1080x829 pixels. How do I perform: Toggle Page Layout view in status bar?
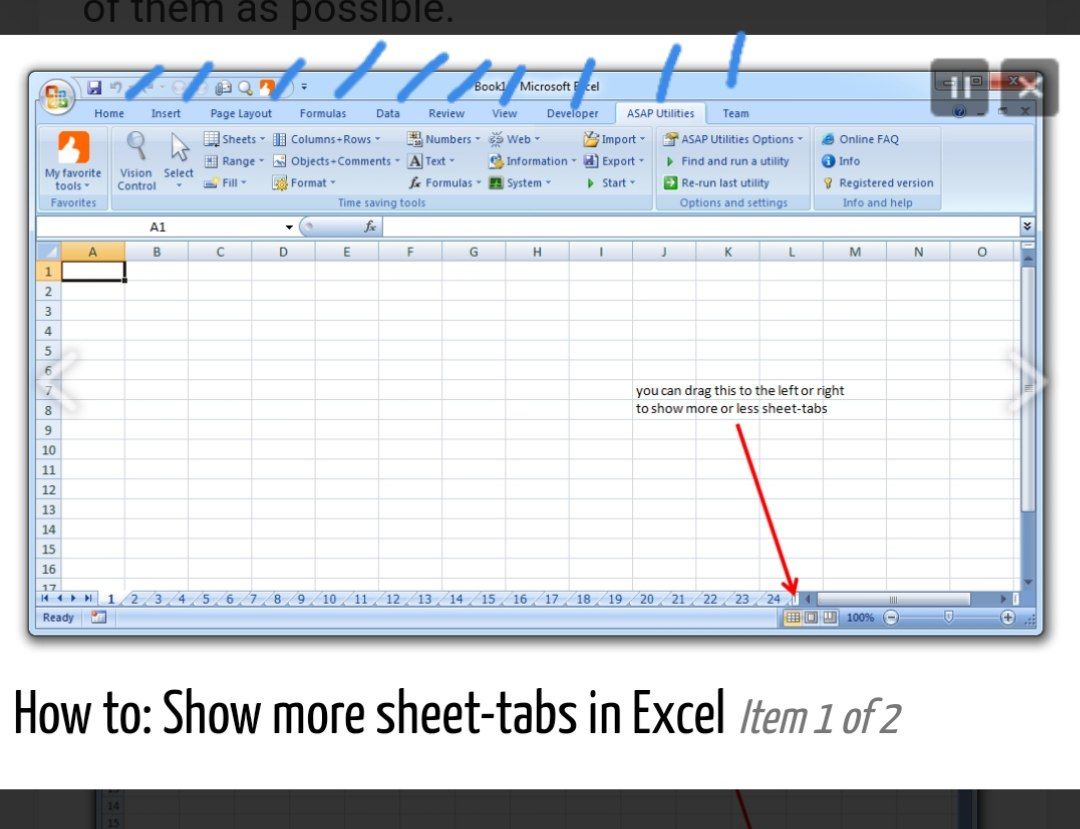(x=811, y=618)
